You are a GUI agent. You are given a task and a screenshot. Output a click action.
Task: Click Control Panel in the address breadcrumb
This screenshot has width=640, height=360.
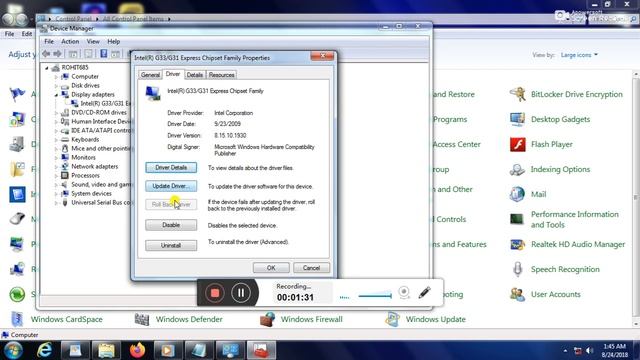pyautogui.click(x=73, y=19)
